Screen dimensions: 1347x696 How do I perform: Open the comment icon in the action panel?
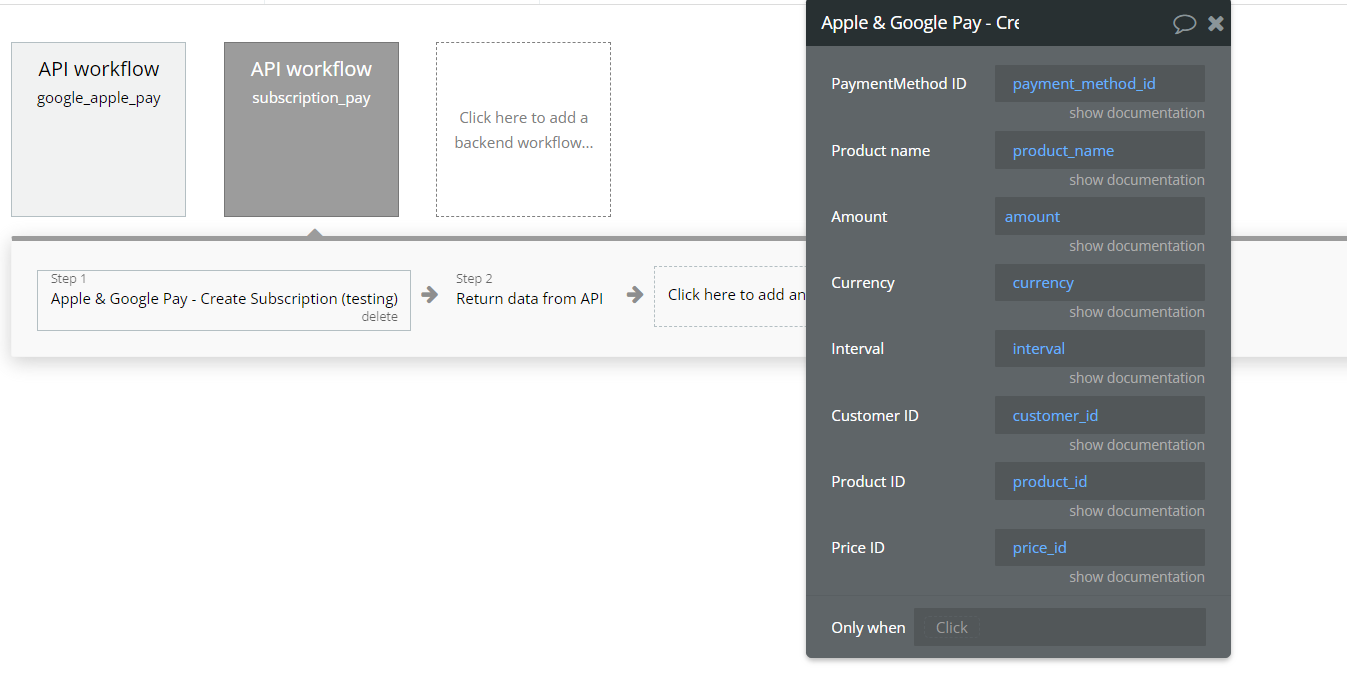click(1184, 23)
